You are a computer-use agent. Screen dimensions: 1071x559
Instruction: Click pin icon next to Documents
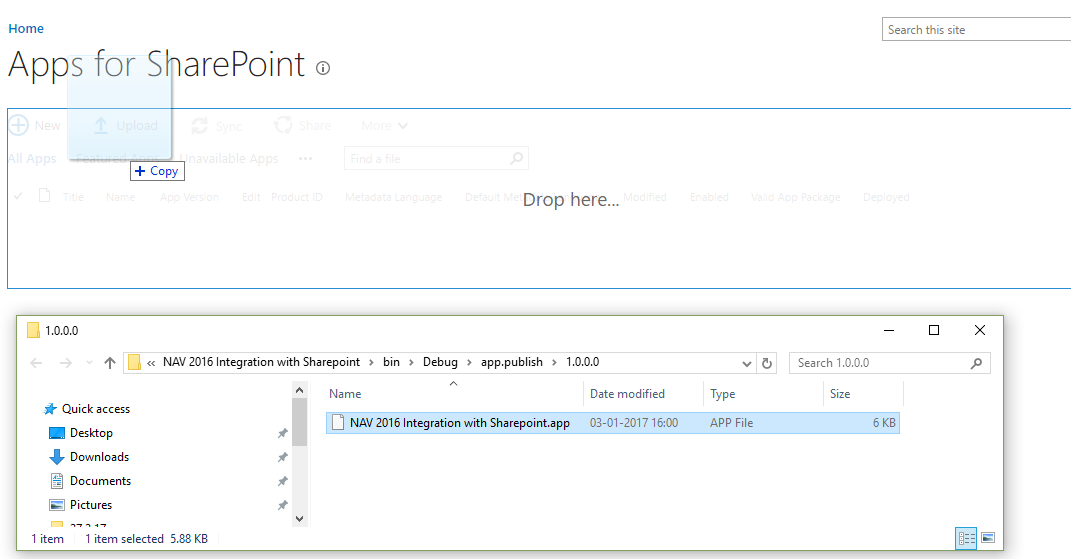pyautogui.click(x=282, y=481)
